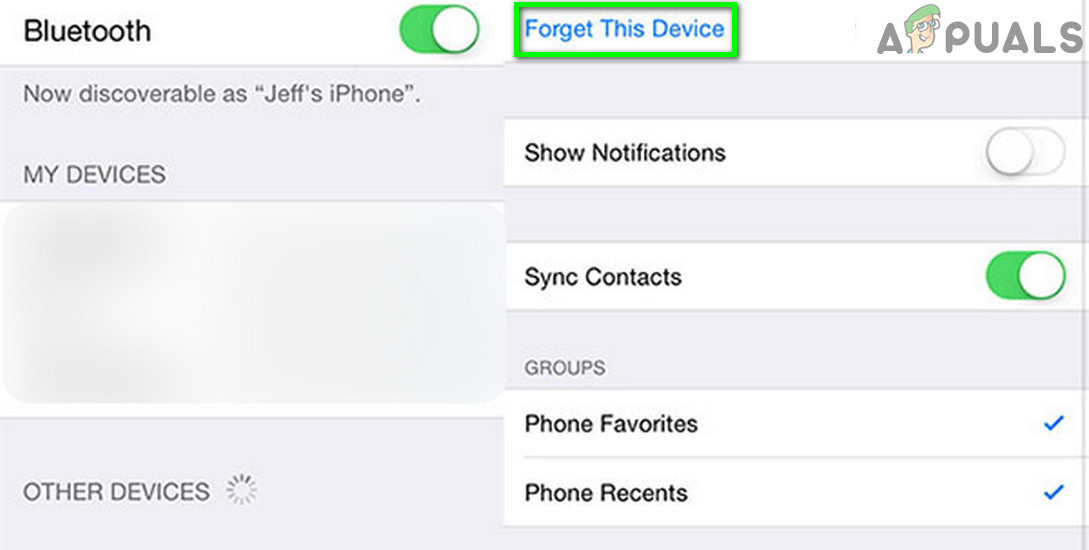Click the loading spinner beside Other Devices
Viewport: 1089px width, 550px height.
coord(241,490)
